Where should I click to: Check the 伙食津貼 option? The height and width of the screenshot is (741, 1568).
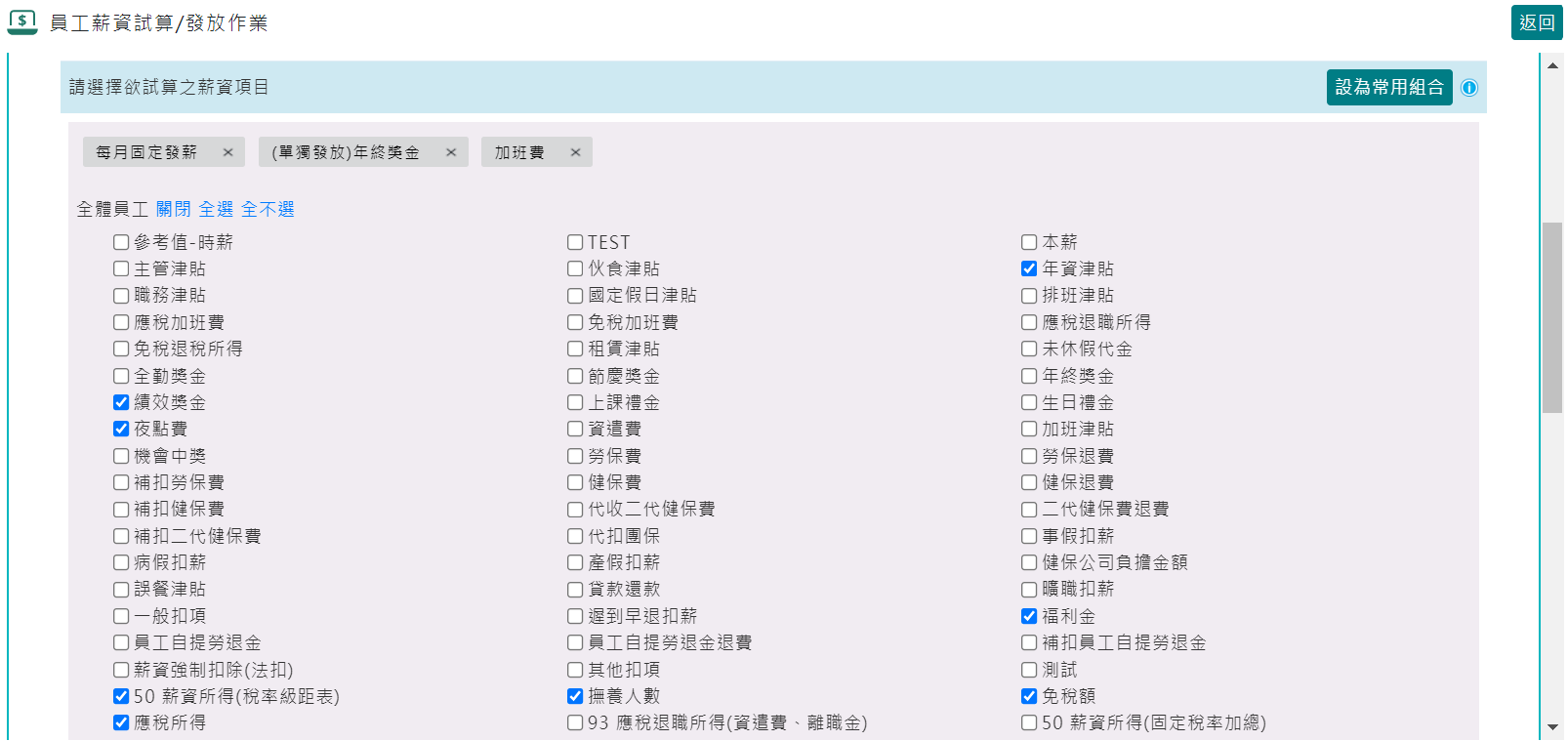coord(575,268)
